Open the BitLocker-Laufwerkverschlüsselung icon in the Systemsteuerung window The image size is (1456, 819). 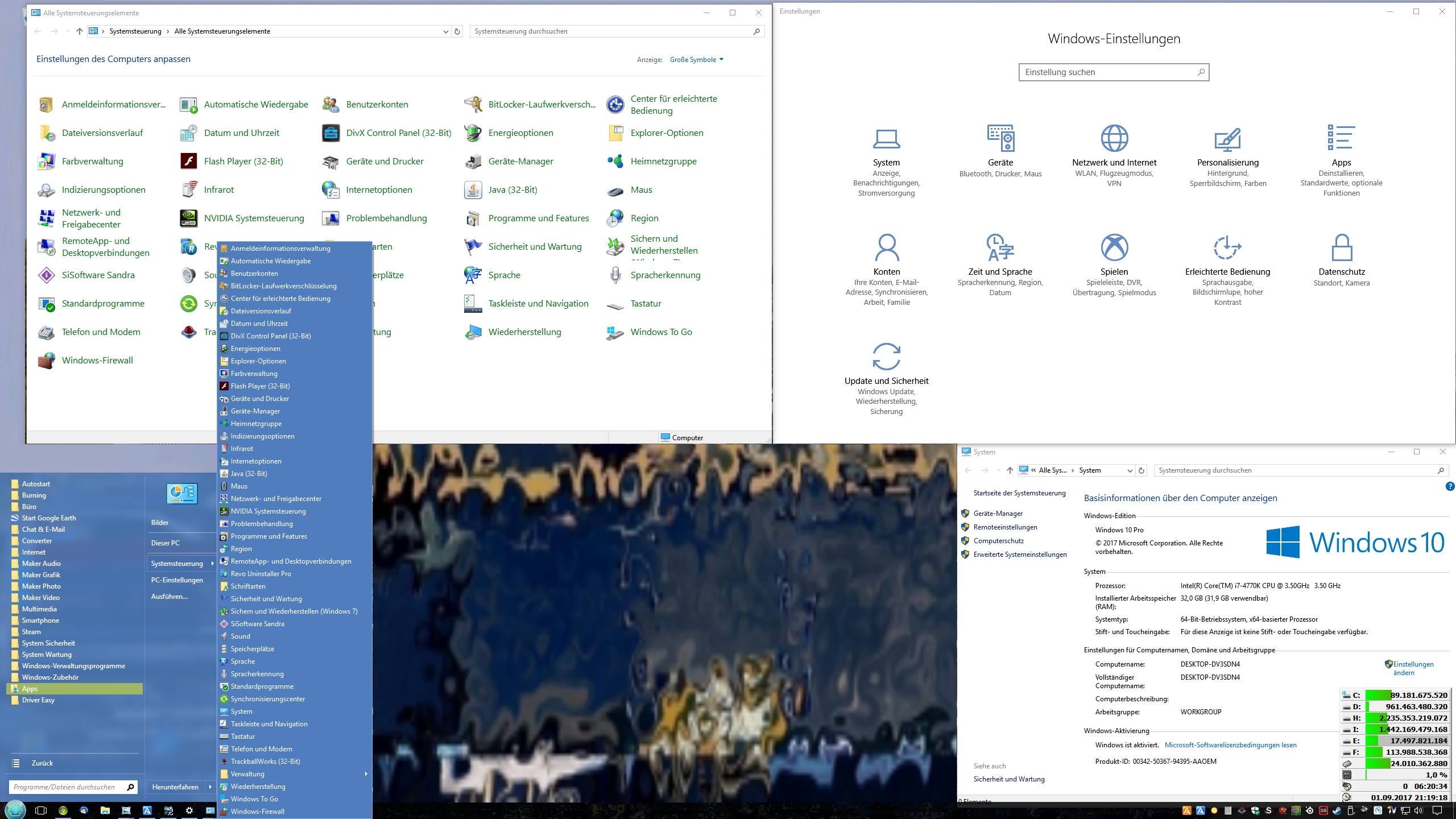pyautogui.click(x=473, y=105)
